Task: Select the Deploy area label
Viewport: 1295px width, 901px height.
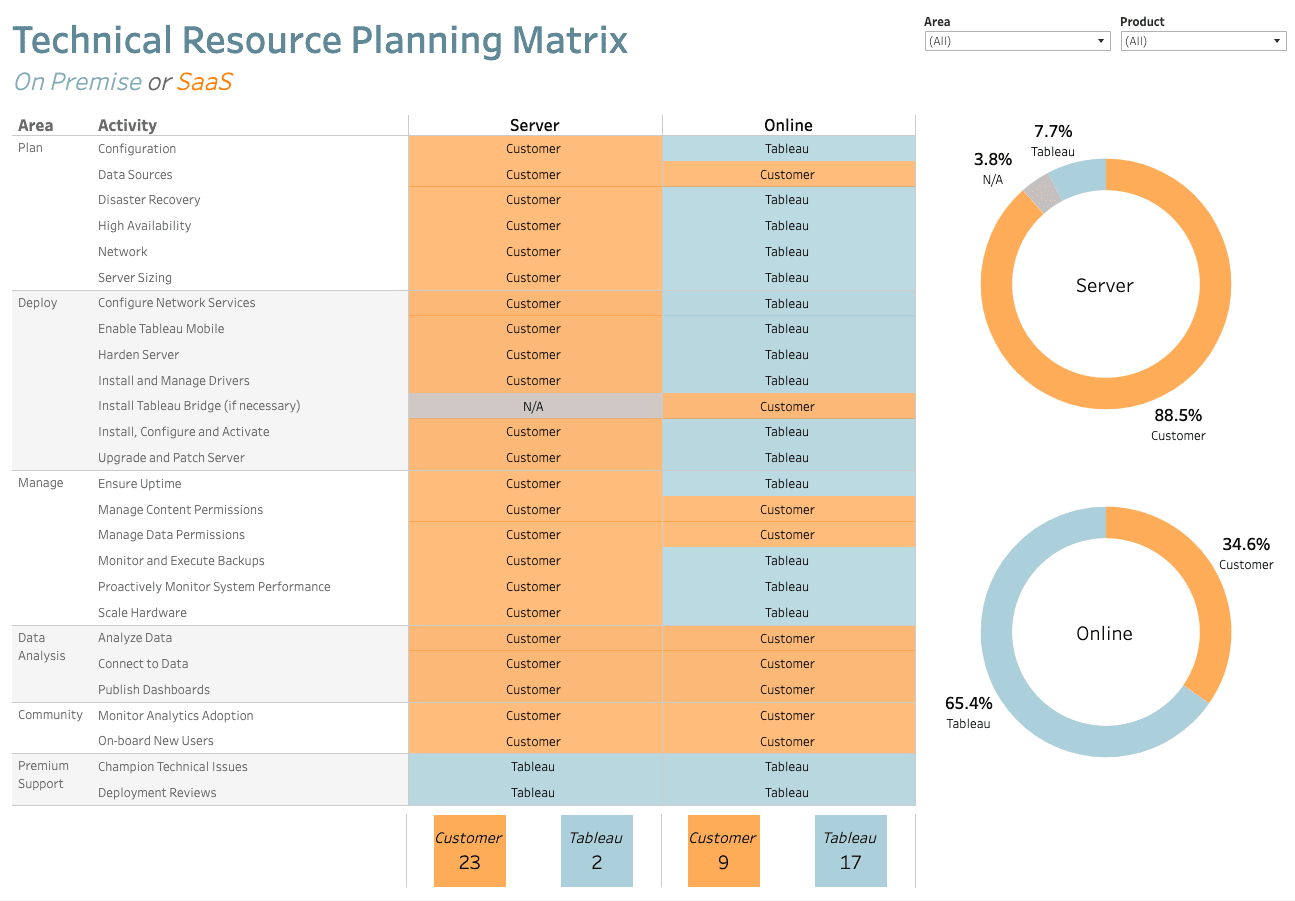Action: tap(38, 303)
